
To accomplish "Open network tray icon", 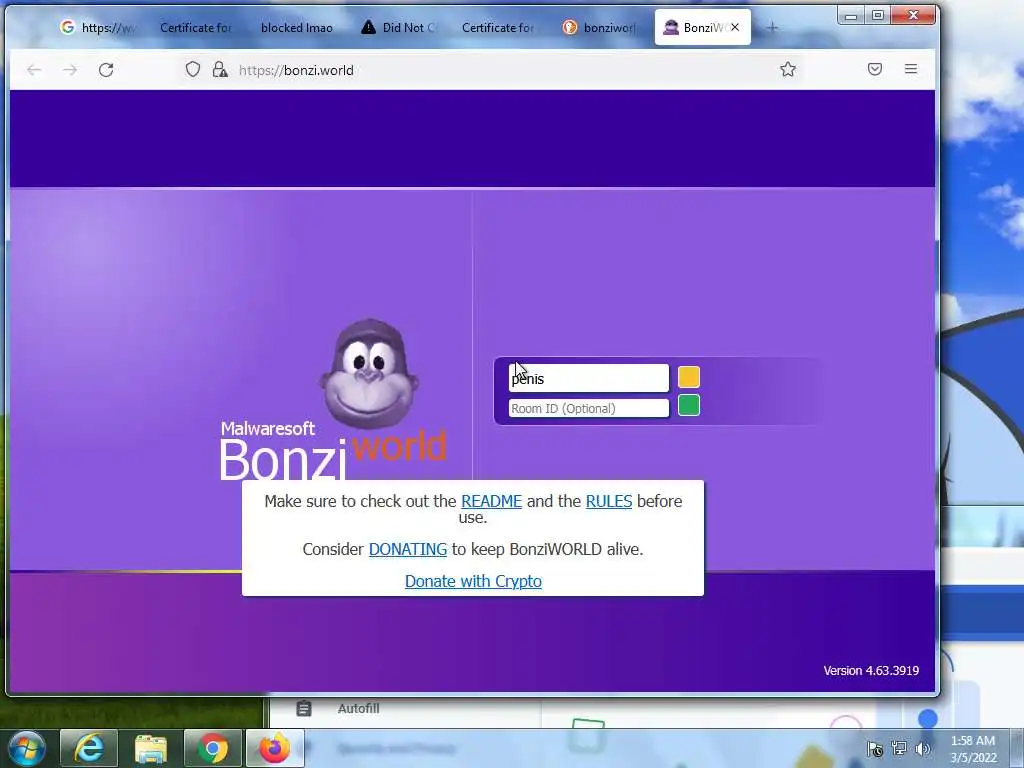I will coord(899,748).
